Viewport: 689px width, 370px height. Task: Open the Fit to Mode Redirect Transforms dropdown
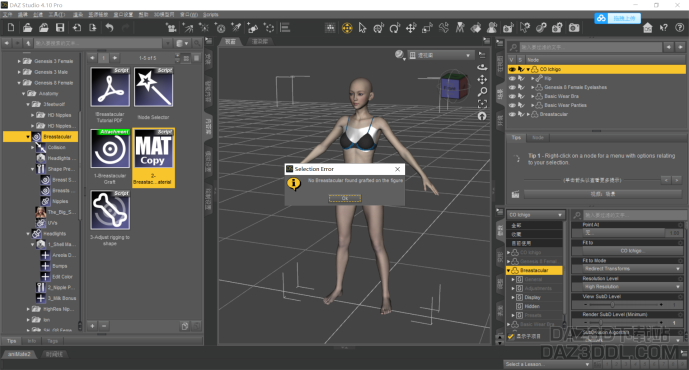(632, 268)
